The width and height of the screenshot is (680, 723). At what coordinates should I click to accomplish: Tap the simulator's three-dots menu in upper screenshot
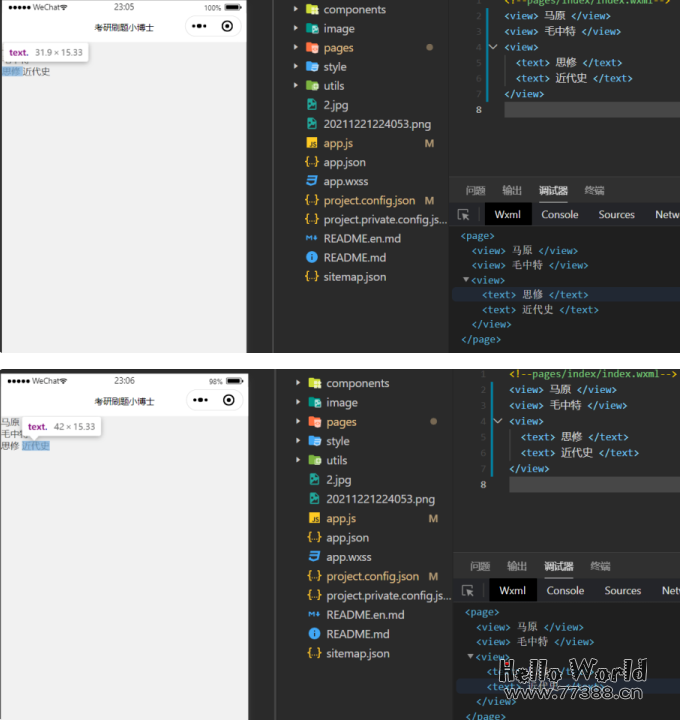pos(200,27)
